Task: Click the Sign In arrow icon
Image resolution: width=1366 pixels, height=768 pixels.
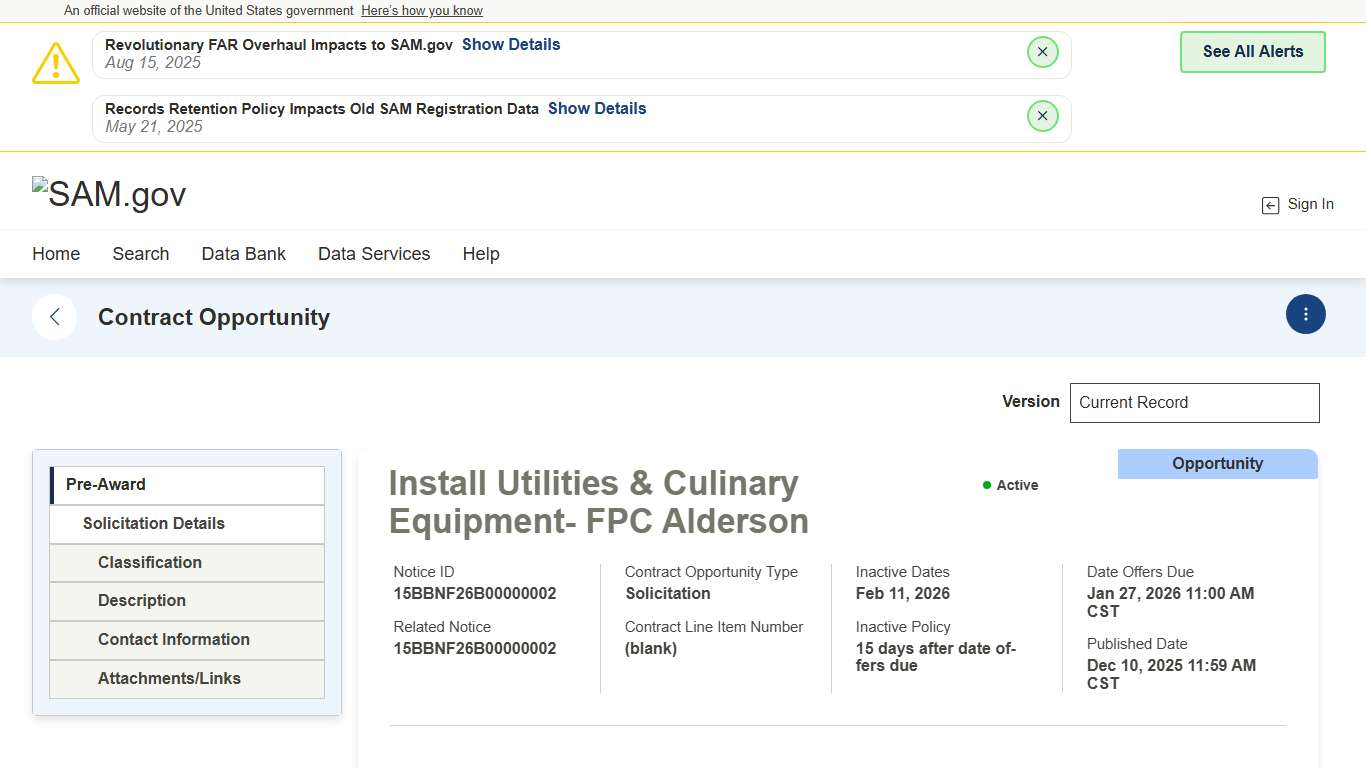Action: pyautogui.click(x=1270, y=205)
